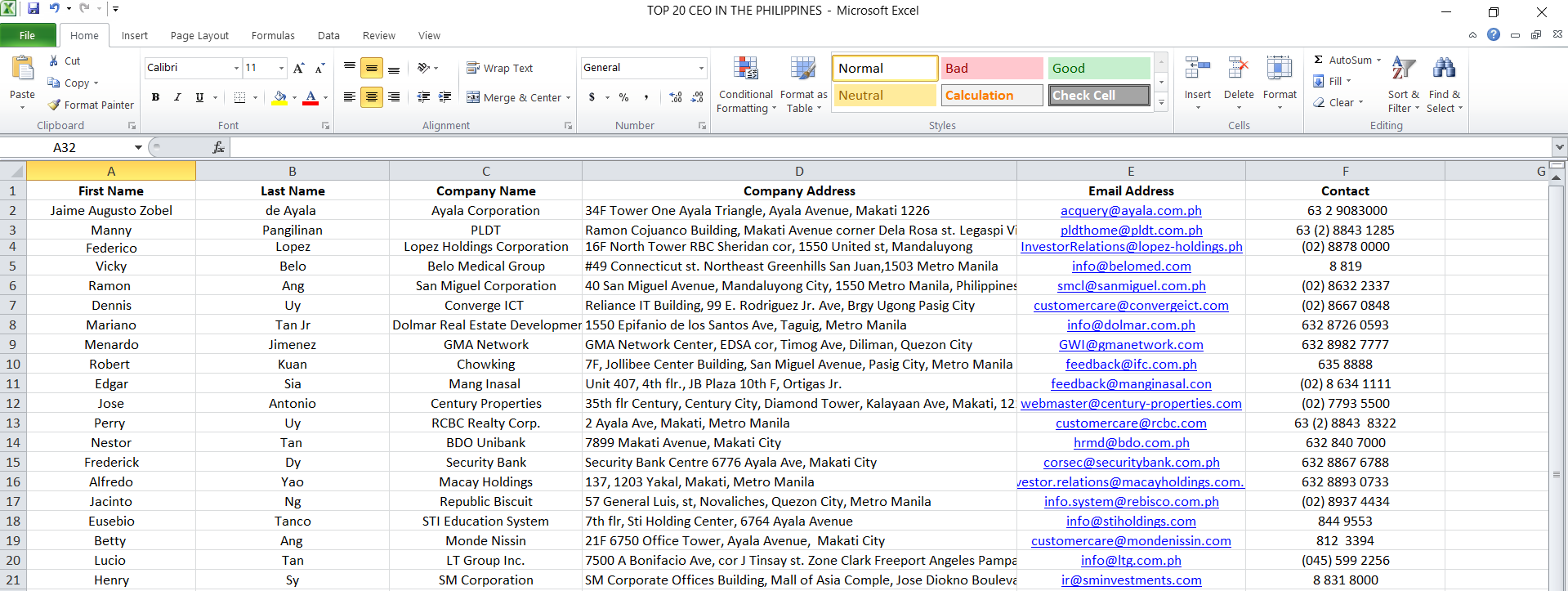Viewport: 1568px width, 591px height.
Task: Click the Paste clipboard icon
Action: [23, 69]
